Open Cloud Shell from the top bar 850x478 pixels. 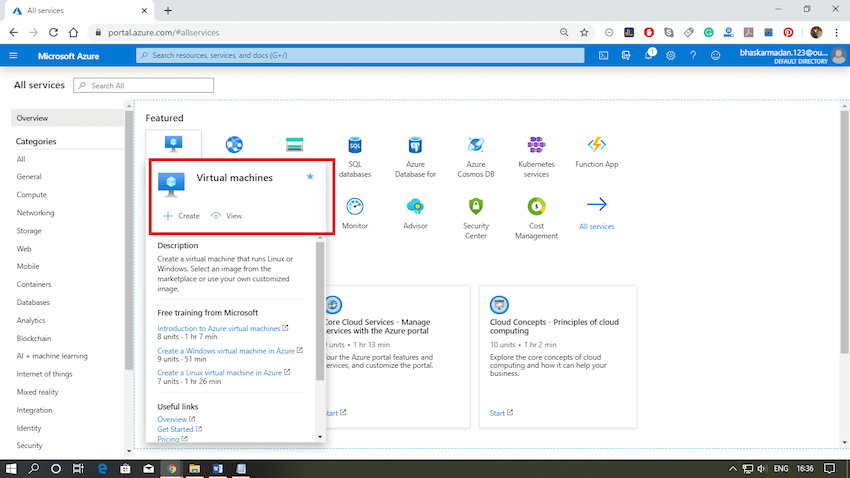(x=603, y=55)
